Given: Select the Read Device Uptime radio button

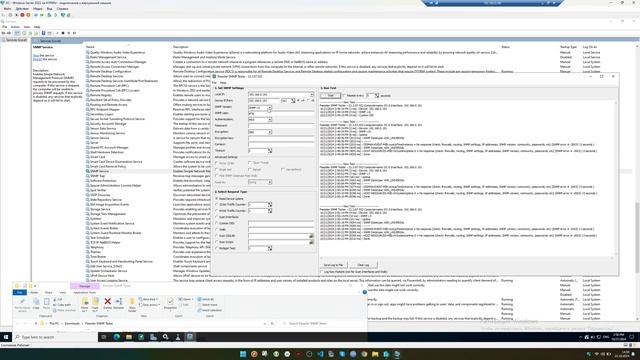Looking at the screenshot, I should 217,198.
